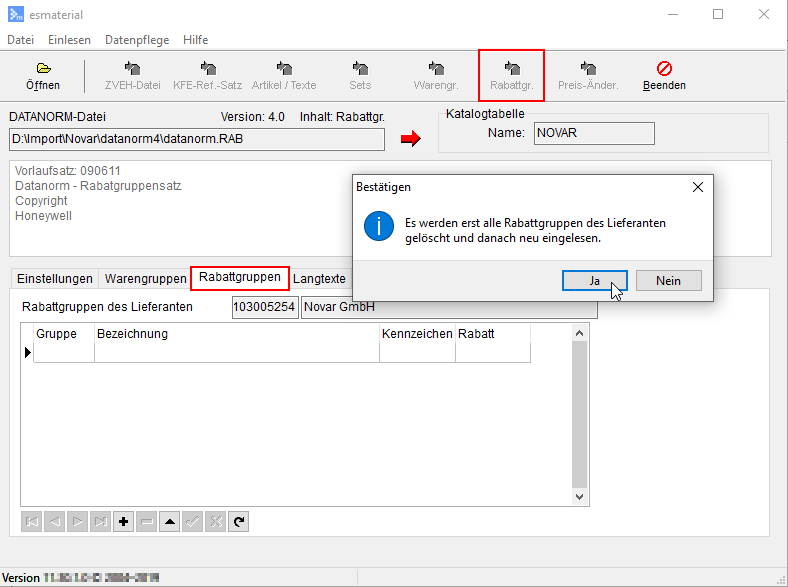788x587 pixels.
Task: Click the red arrow next to file path
Action: [x=410, y=139]
